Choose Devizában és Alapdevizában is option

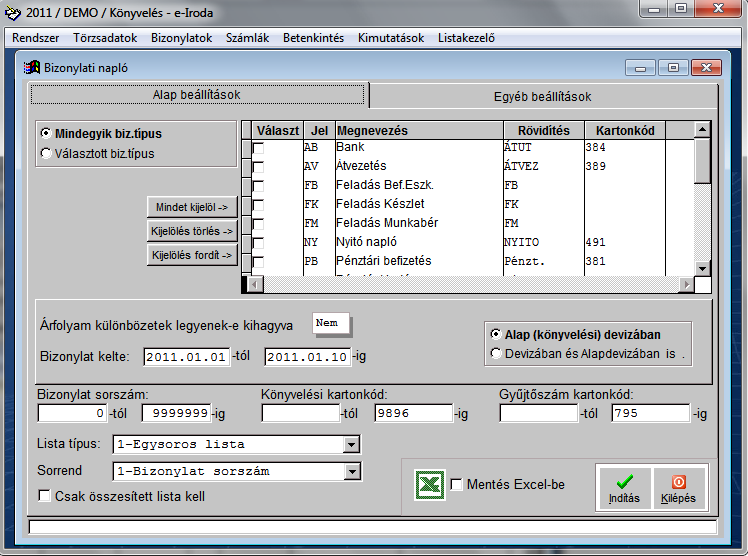point(496,352)
